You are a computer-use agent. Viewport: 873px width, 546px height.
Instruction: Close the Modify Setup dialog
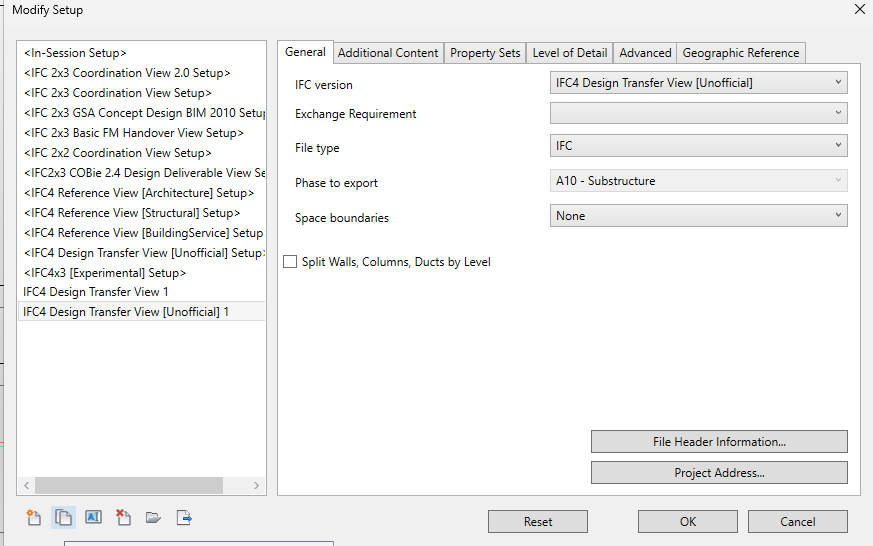(x=860, y=9)
